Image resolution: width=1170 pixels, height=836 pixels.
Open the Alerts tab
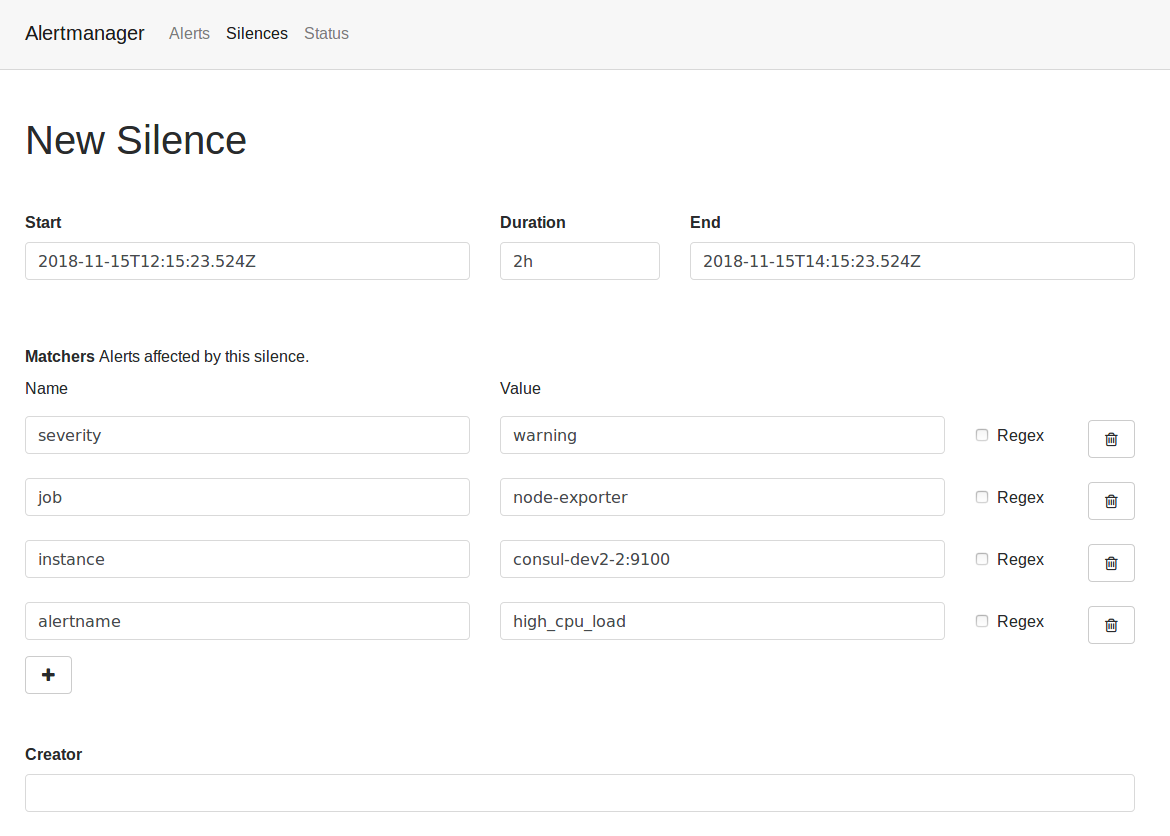[x=189, y=34]
